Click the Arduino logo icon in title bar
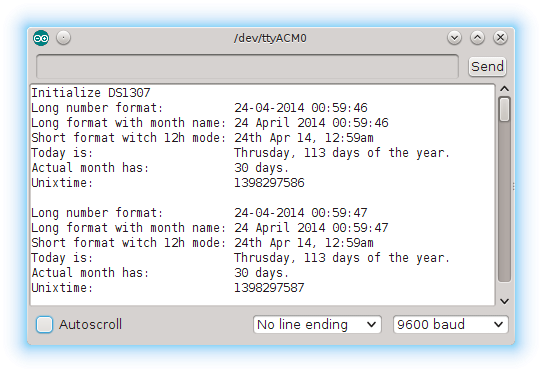This screenshot has height=372, width=542. 41,38
